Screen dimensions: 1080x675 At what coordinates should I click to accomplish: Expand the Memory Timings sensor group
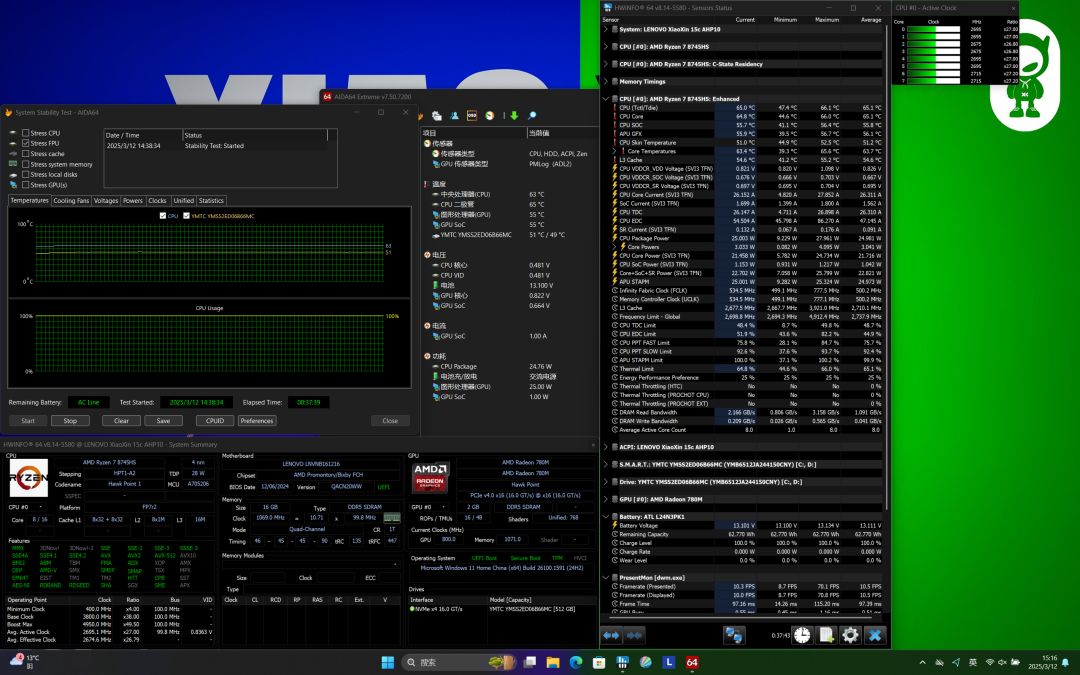606,81
